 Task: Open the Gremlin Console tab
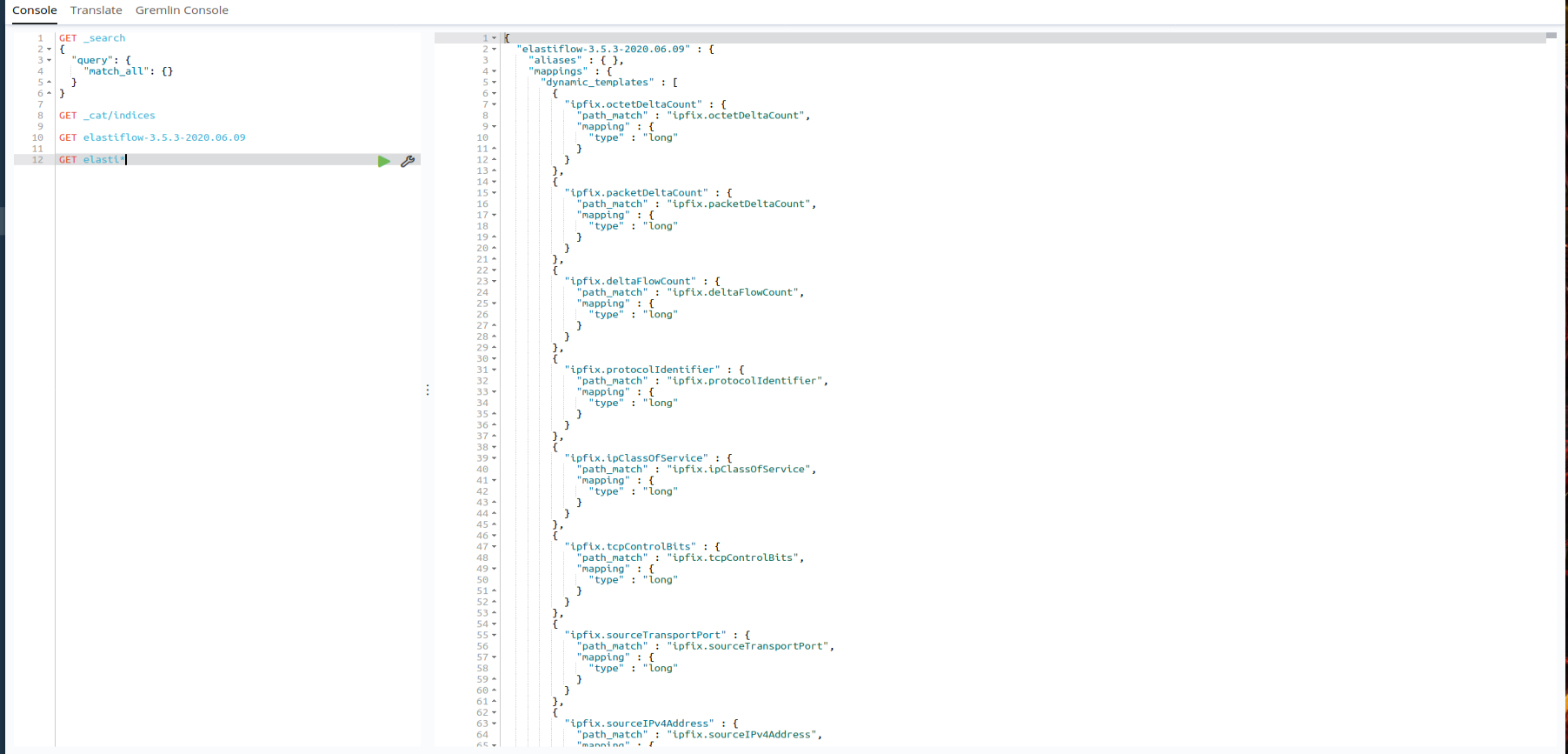tap(182, 10)
